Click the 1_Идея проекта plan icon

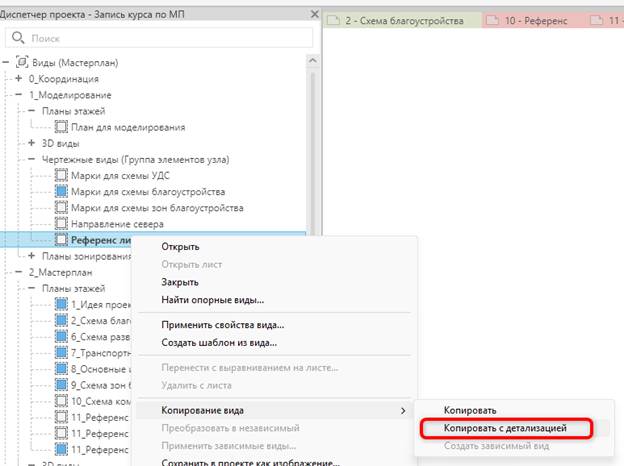click(61, 304)
